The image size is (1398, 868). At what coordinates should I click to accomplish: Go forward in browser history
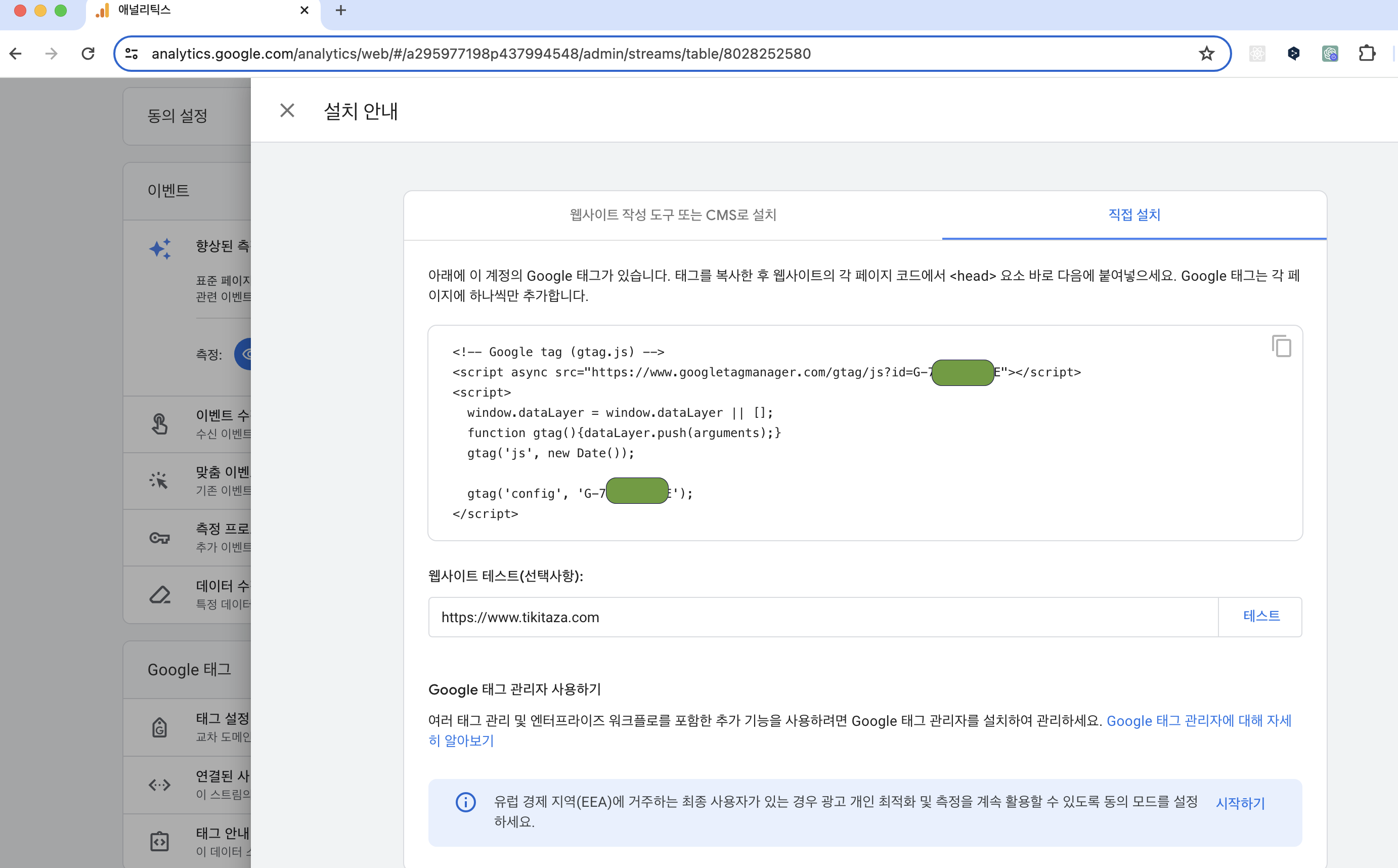click(52, 54)
